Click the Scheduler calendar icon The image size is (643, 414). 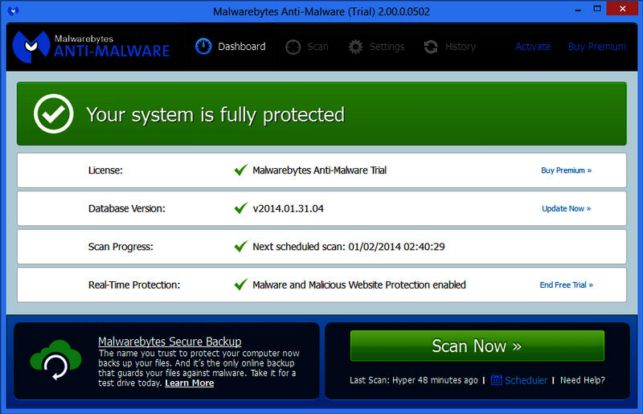pos(496,380)
